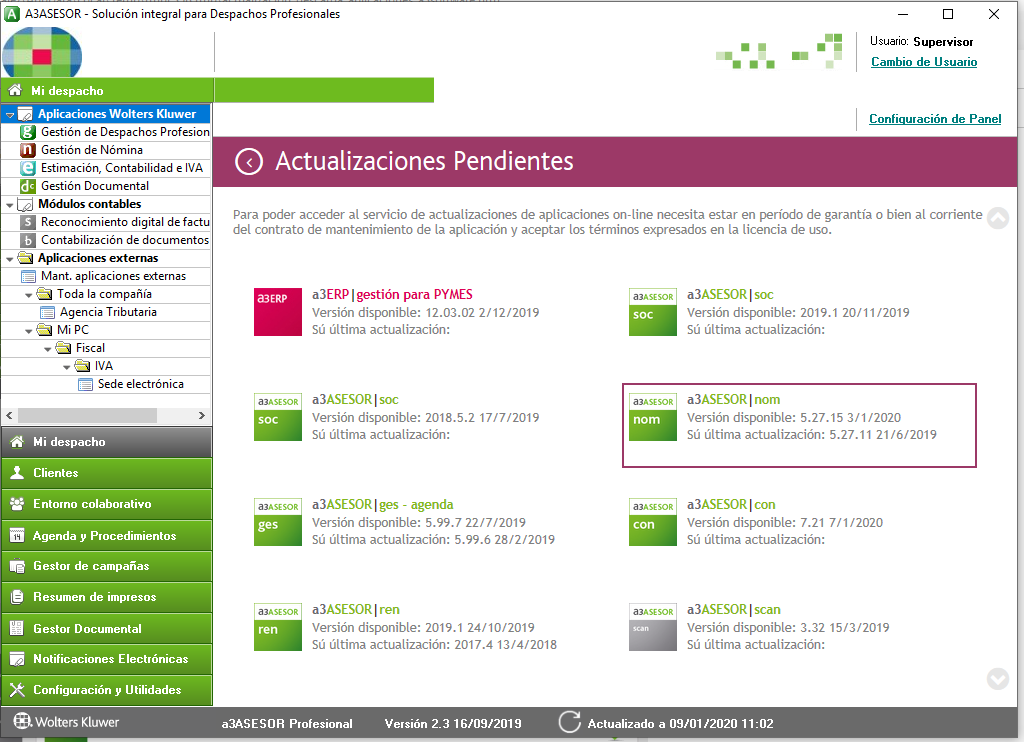Open the Clientes navigation section
1024x742 pixels.
[106, 473]
